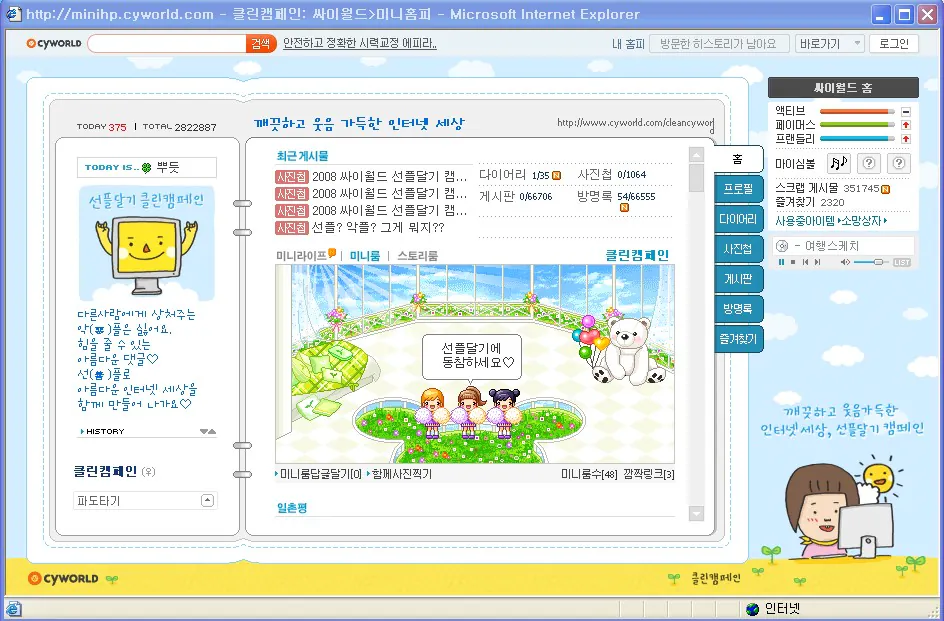Switch to the 즐겨찾기 tab

click(x=739, y=339)
